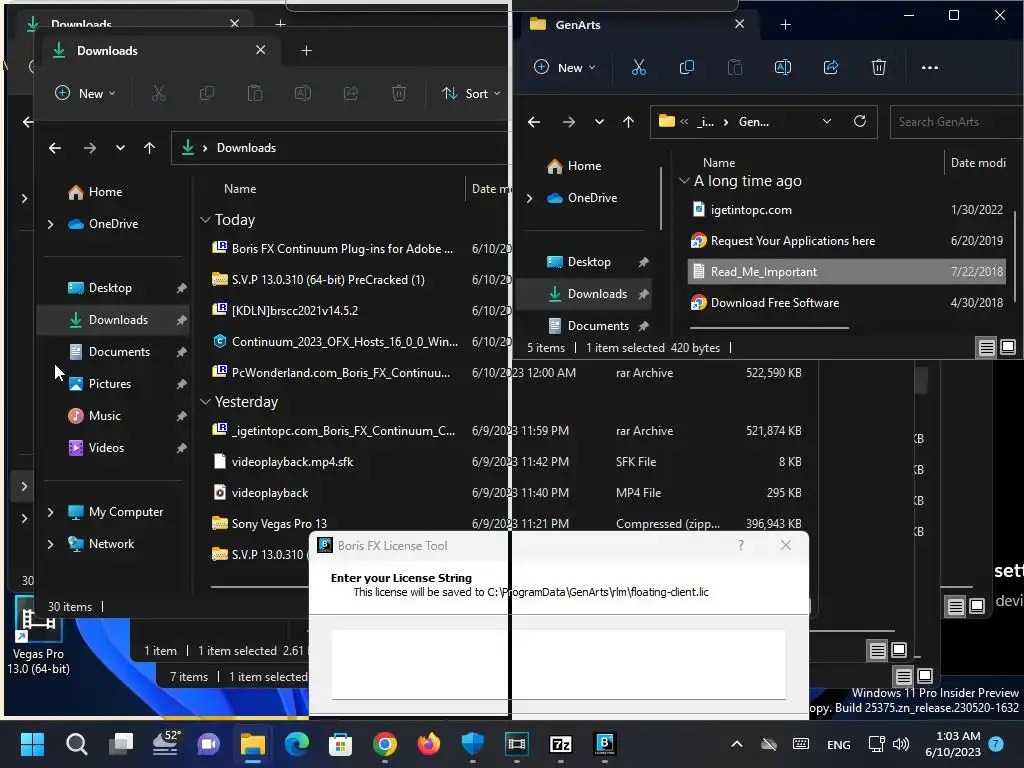Open Boris FX app on taskbar
The height and width of the screenshot is (768, 1024).
[605, 744]
